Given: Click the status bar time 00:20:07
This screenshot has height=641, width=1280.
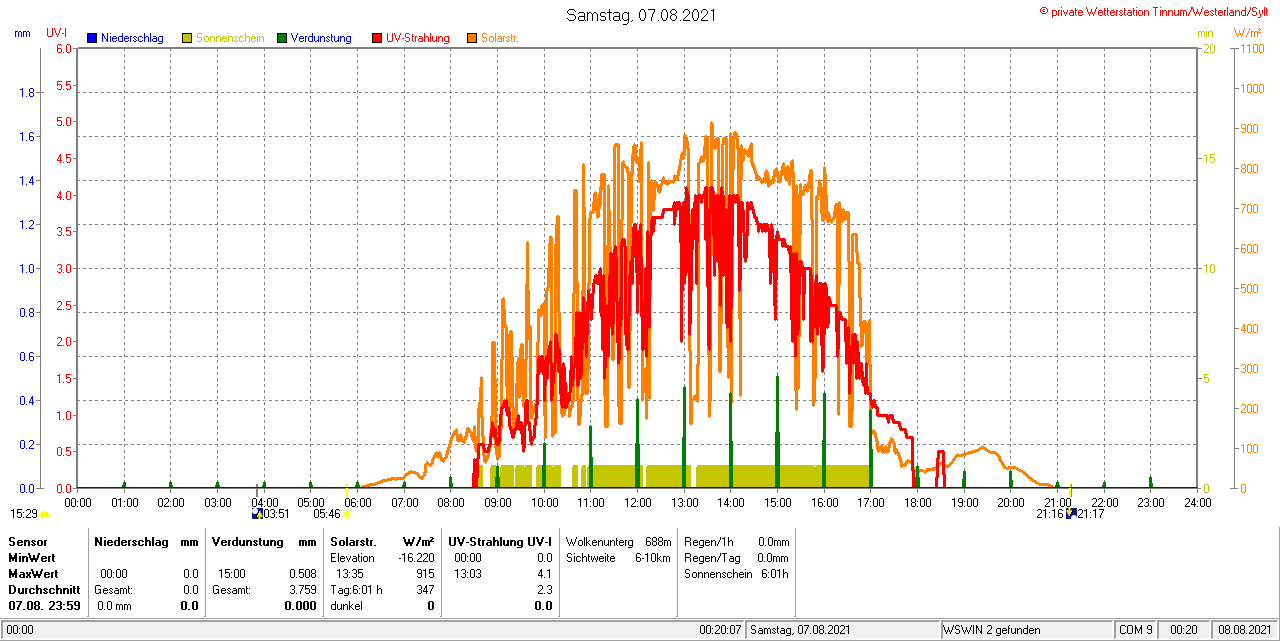Looking at the screenshot, I should (x=720, y=630).
